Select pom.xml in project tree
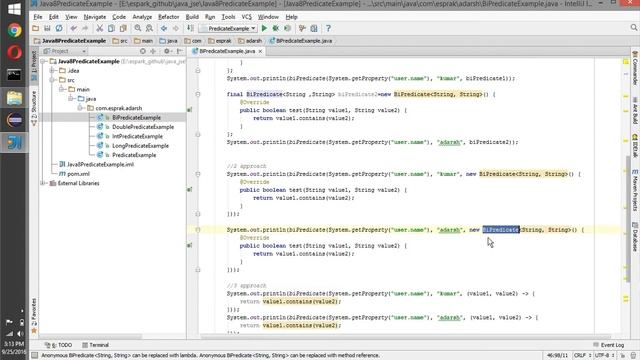 (78, 174)
